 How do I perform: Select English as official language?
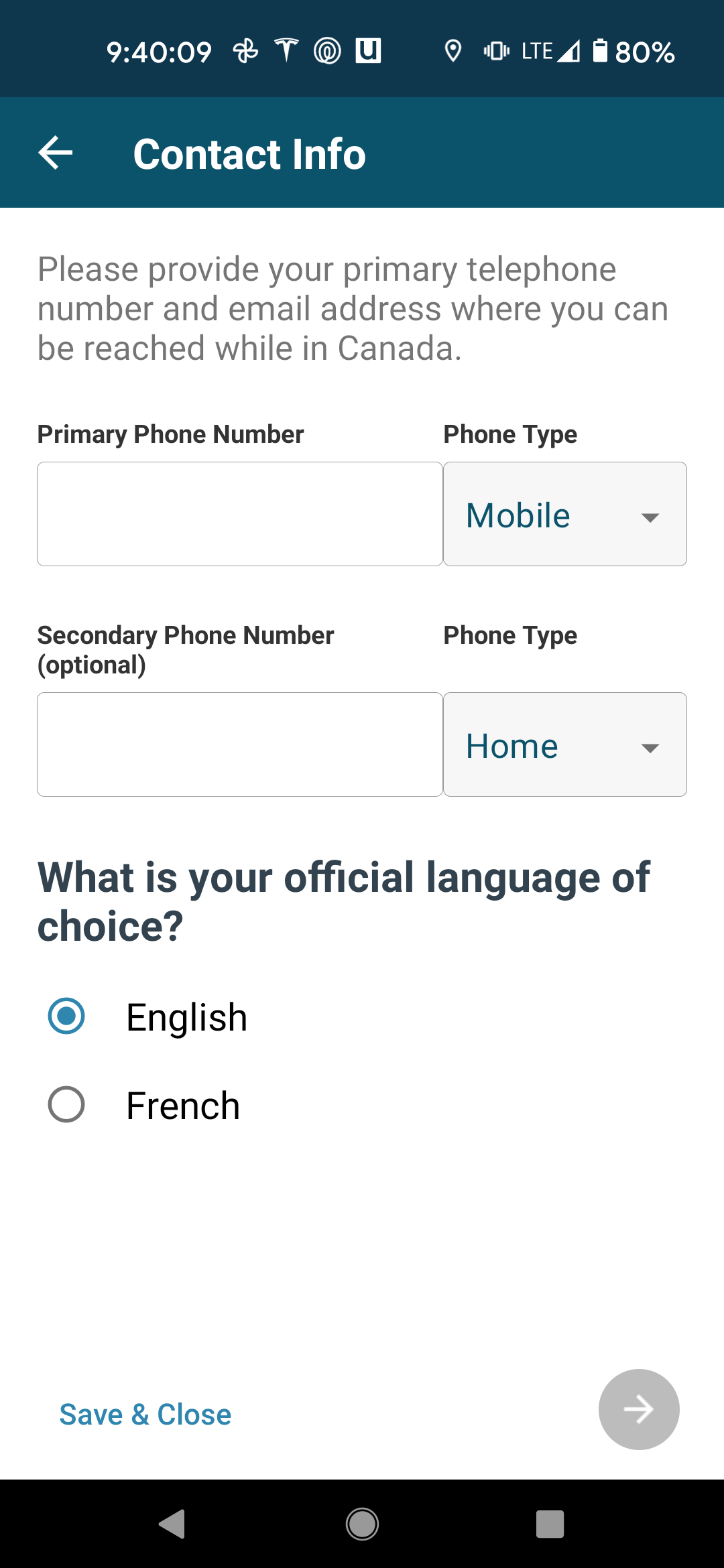click(66, 1016)
